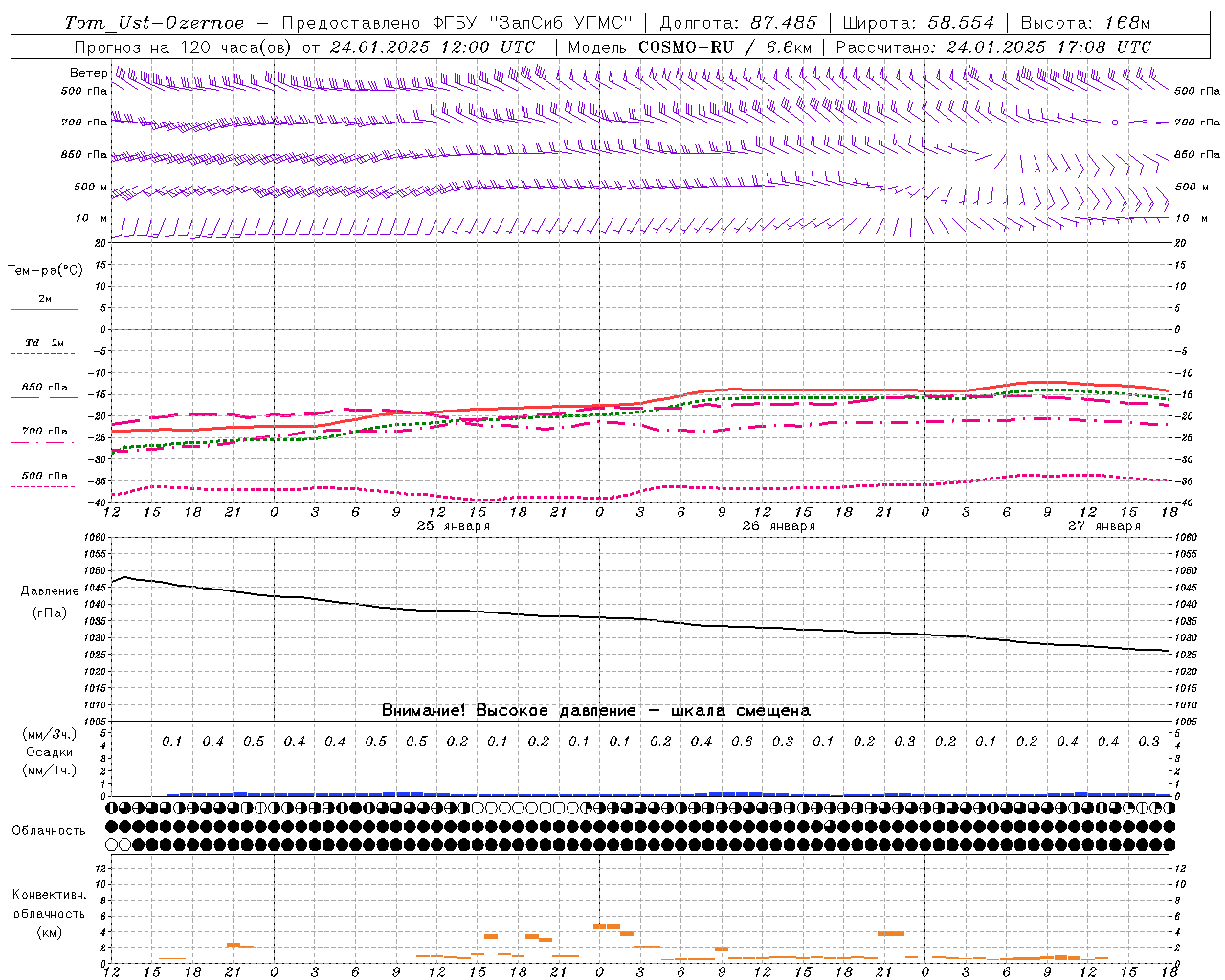Click the date label 25 января
The height and width of the screenshot is (980, 1225).
coord(453,526)
